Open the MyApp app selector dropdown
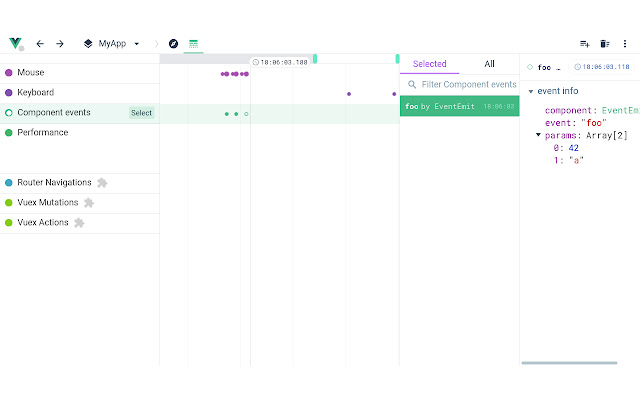 click(112, 44)
